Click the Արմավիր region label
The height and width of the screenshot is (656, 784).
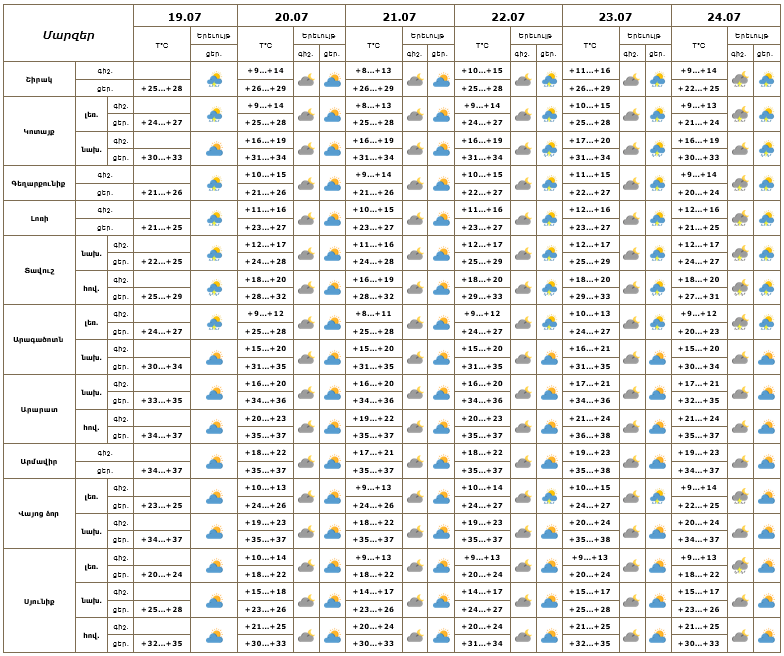(39, 462)
